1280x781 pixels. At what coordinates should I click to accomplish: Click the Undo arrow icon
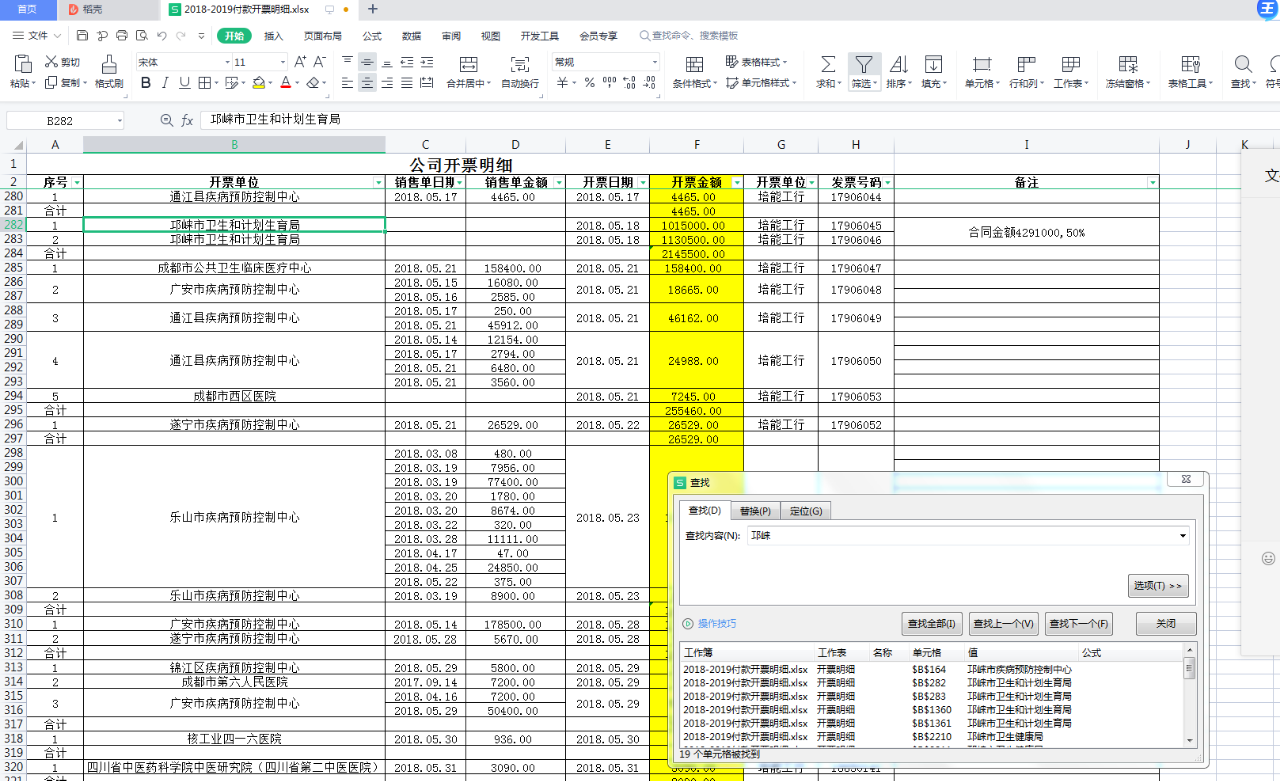click(161, 36)
